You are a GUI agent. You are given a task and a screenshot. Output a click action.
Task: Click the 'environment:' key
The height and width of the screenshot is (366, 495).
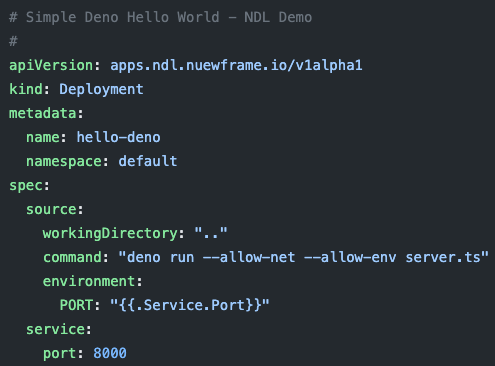(x=93, y=281)
